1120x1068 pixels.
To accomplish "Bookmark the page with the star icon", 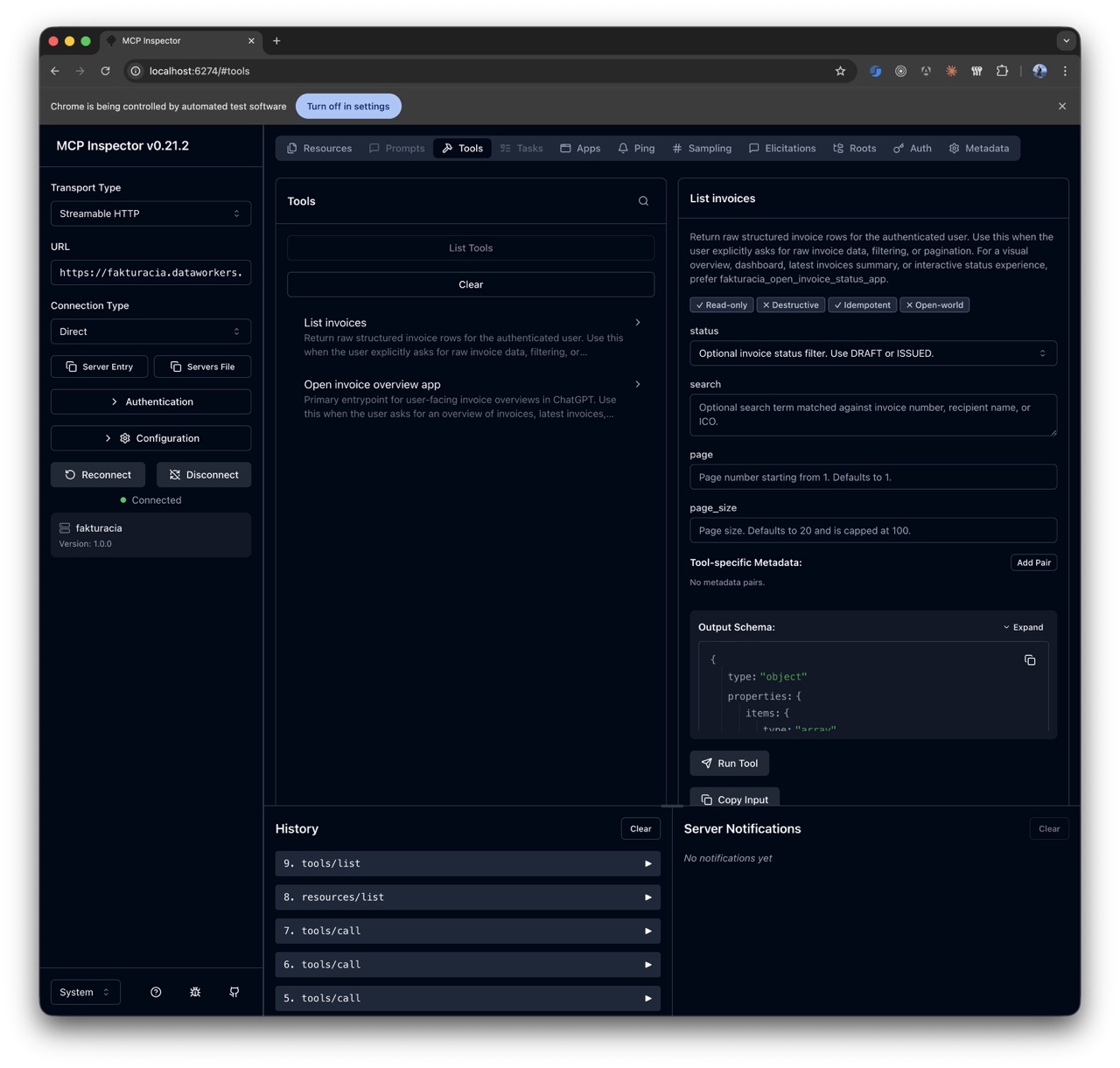I will 839,71.
